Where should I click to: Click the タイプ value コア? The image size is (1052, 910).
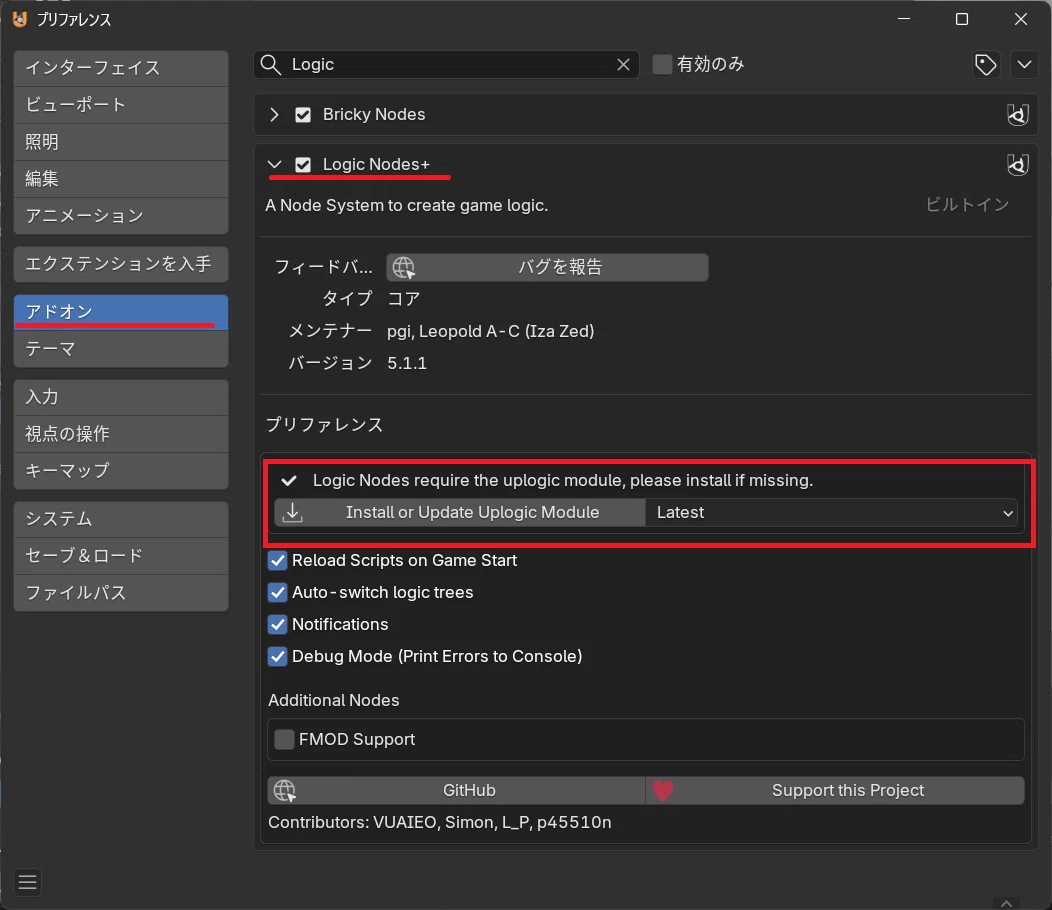tap(404, 299)
